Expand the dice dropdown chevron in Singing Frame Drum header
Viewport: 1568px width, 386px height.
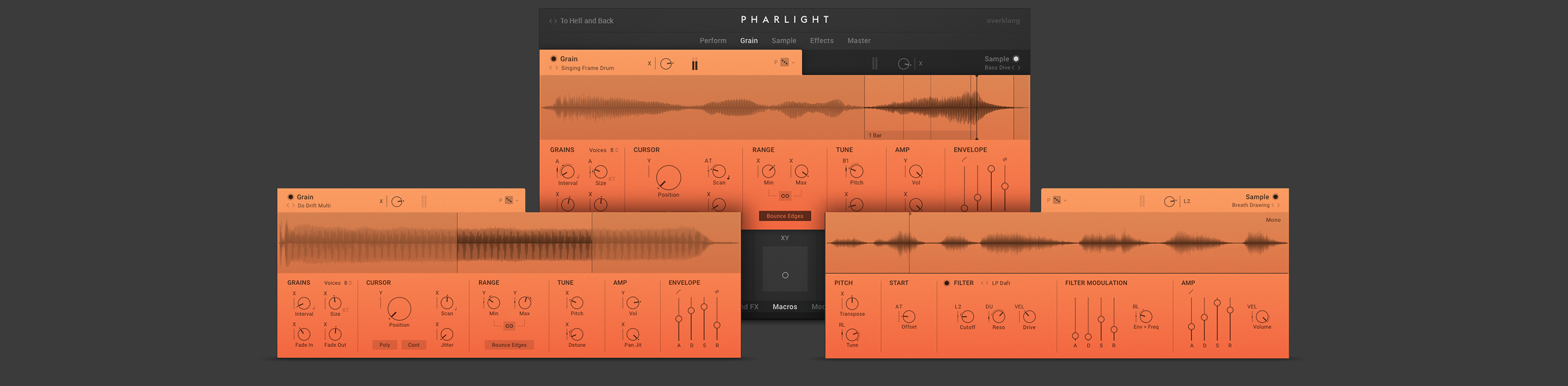793,63
